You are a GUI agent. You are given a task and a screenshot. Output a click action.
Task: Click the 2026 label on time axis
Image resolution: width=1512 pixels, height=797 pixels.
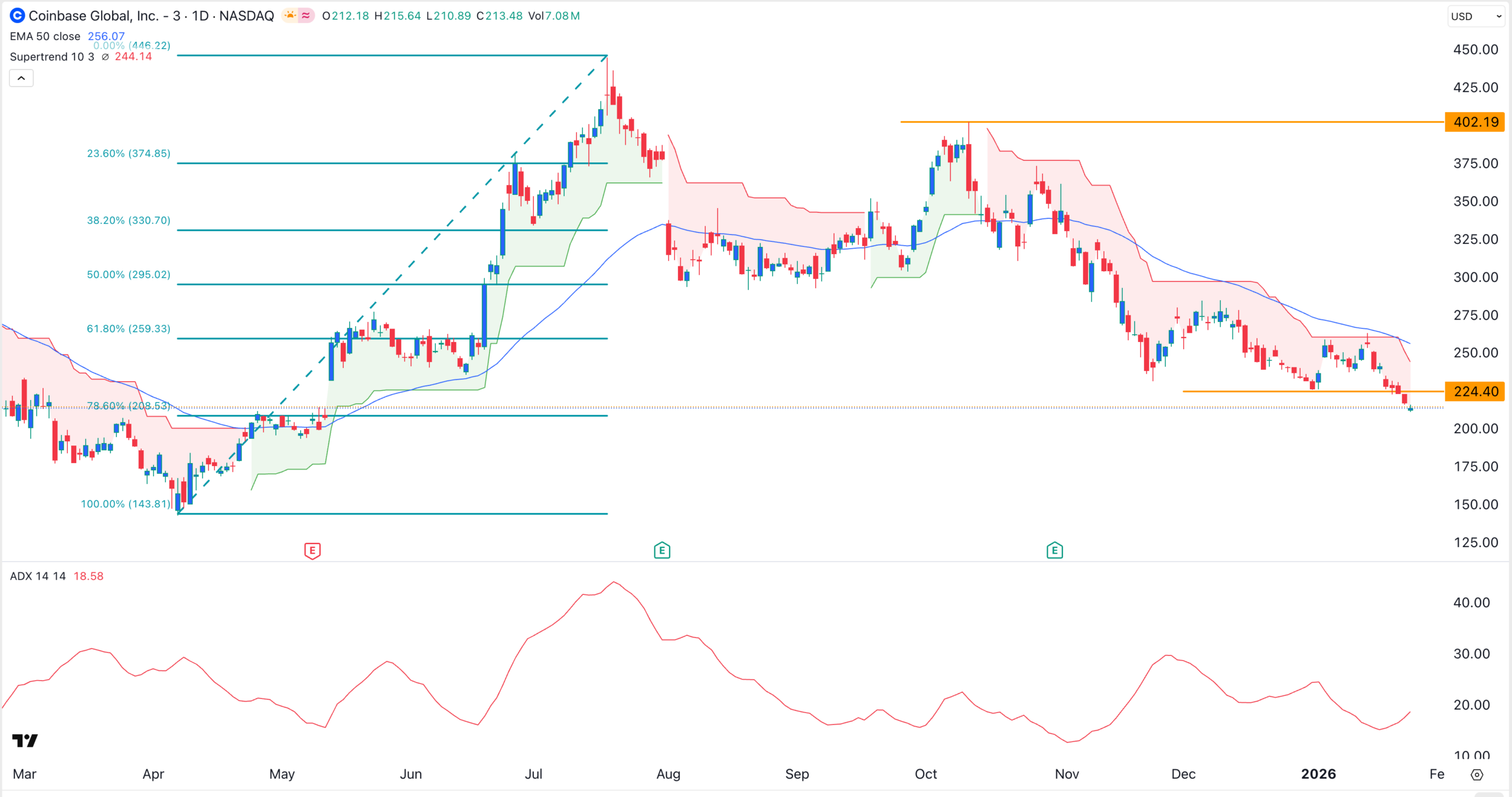tap(1318, 774)
